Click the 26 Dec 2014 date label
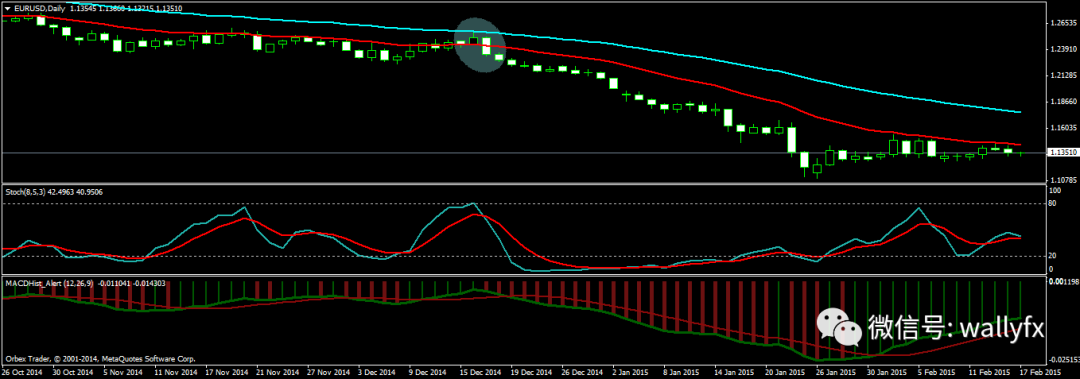This screenshot has height=379, width=1080. click(583, 372)
